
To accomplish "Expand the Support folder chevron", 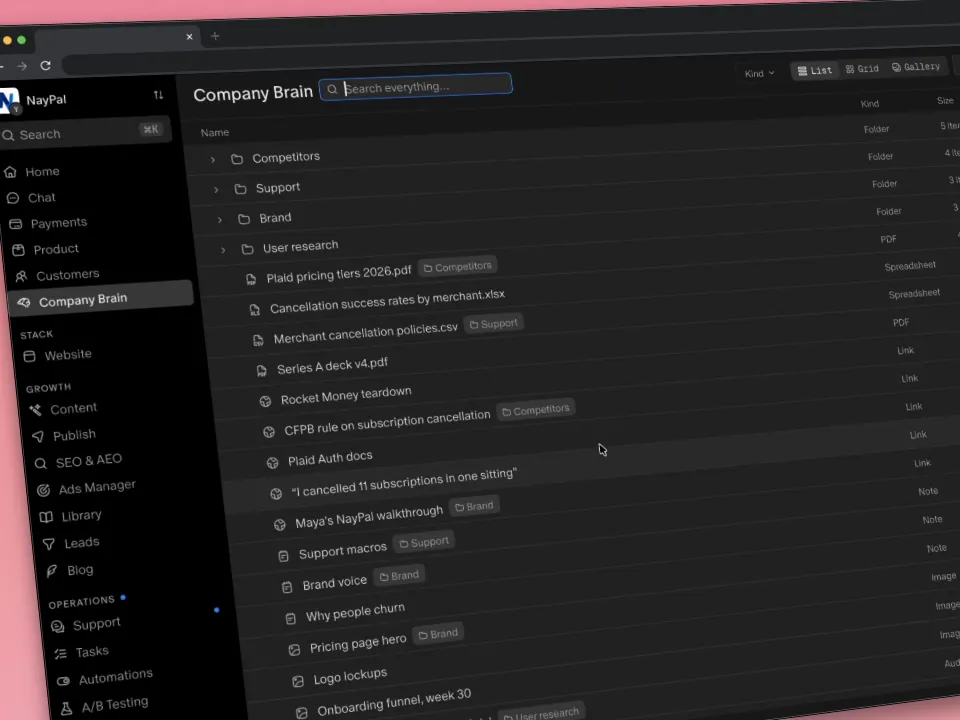I will coord(216,190).
